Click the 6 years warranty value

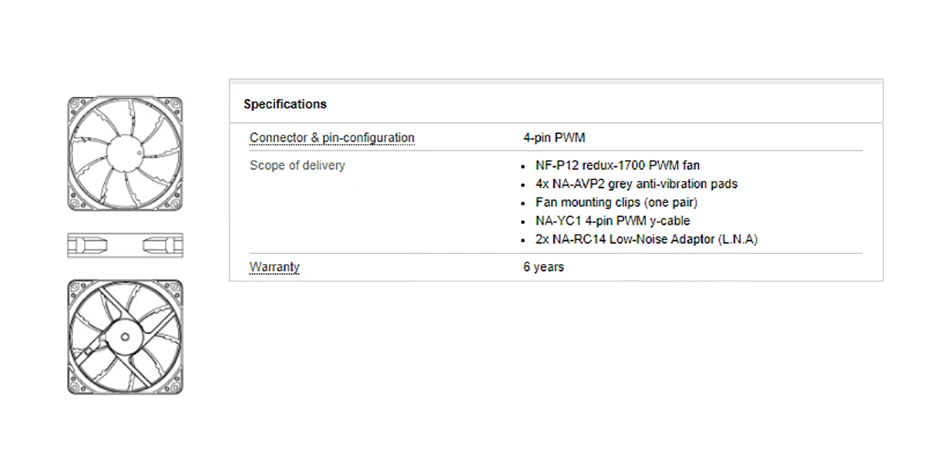coord(543,267)
